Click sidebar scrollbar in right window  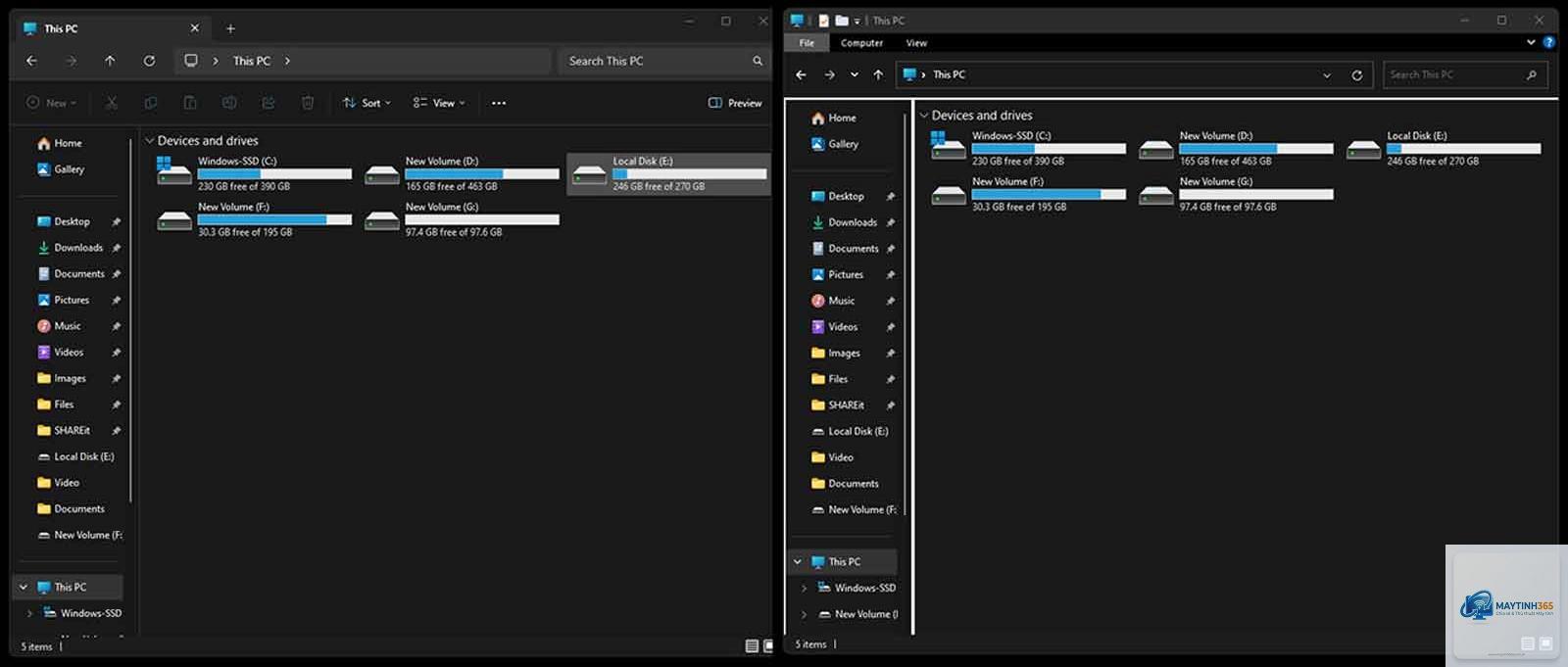(905, 313)
